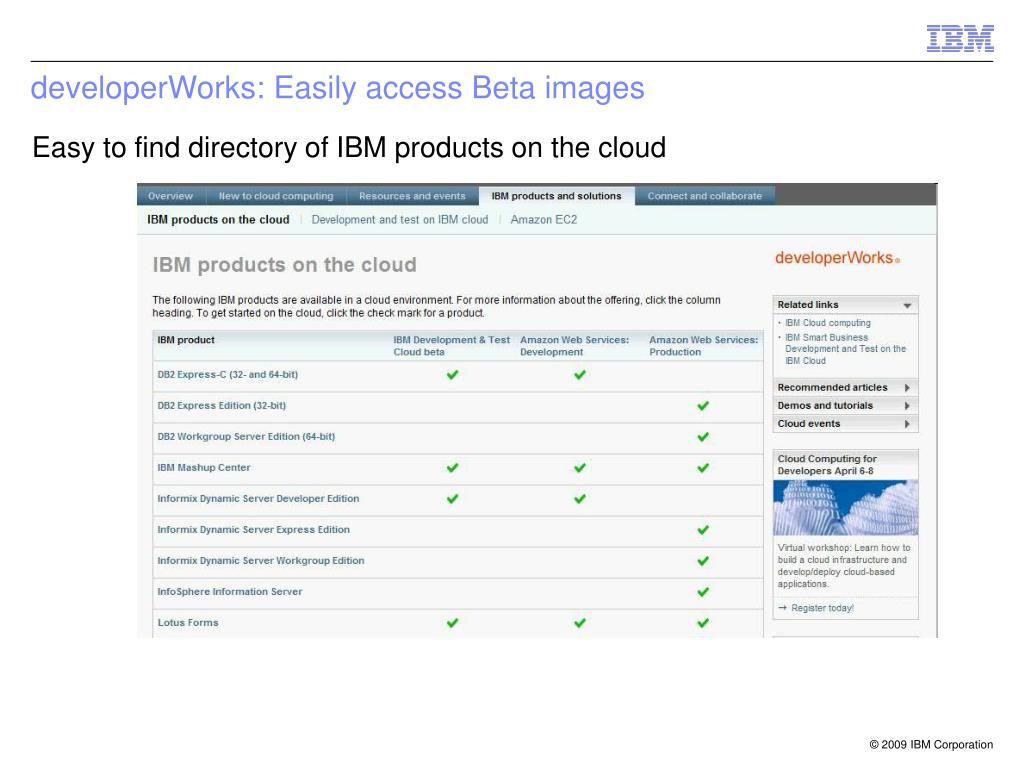Click Informix Workgroup Edition Production check mark

(x=703, y=561)
